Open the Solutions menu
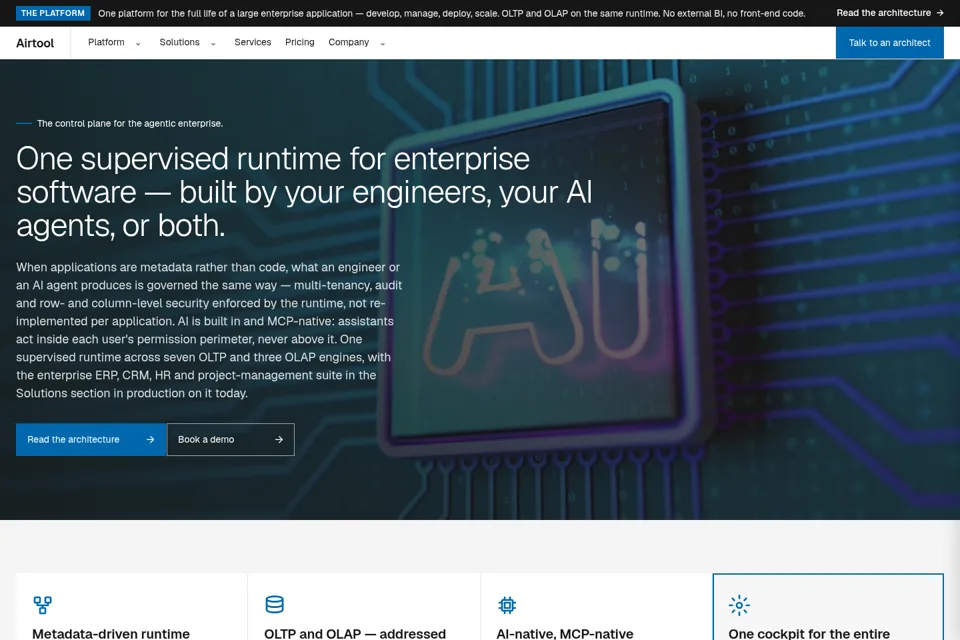 [x=179, y=42]
